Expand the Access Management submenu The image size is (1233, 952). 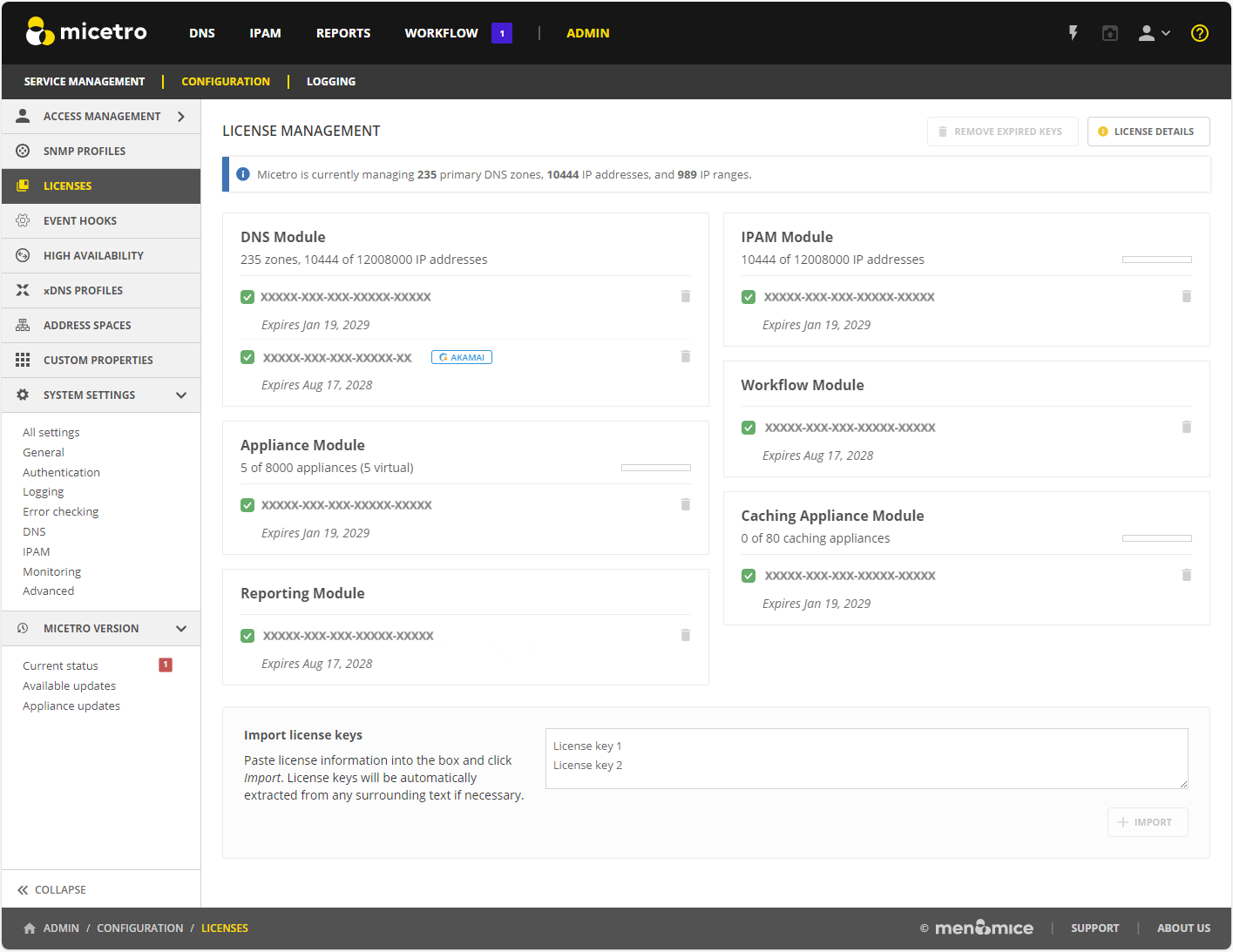click(x=181, y=117)
